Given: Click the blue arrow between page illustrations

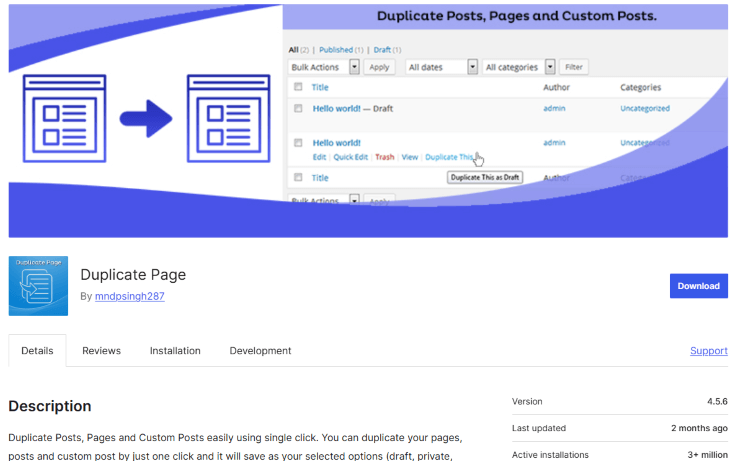Looking at the screenshot, I should (x=146, y=118).
